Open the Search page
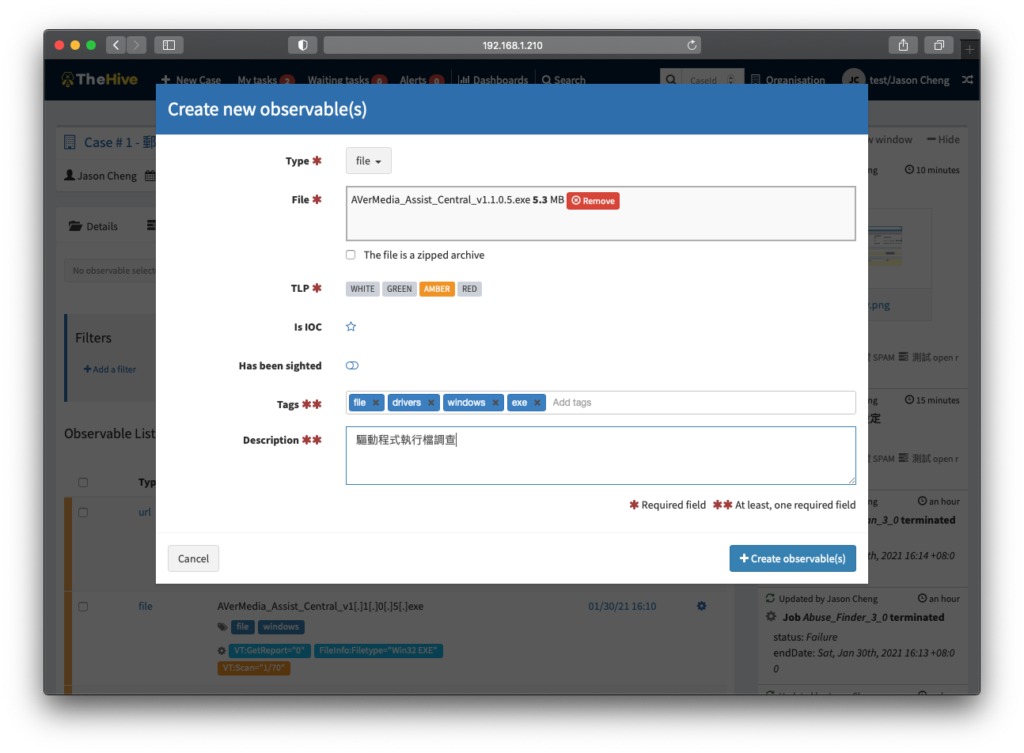The image size is (1024, 753). tap(564, 80)
